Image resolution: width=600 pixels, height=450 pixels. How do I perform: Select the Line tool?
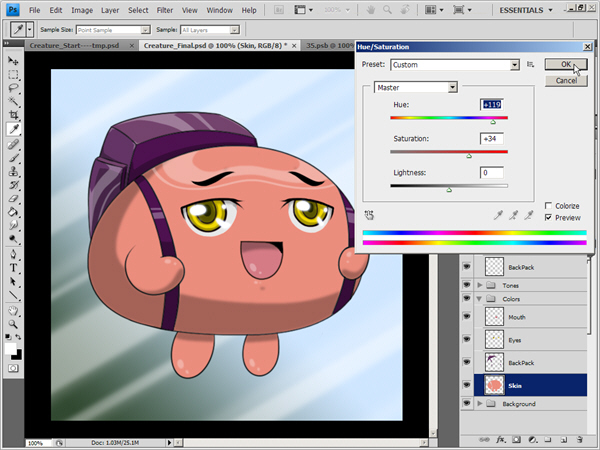[13, 295]
